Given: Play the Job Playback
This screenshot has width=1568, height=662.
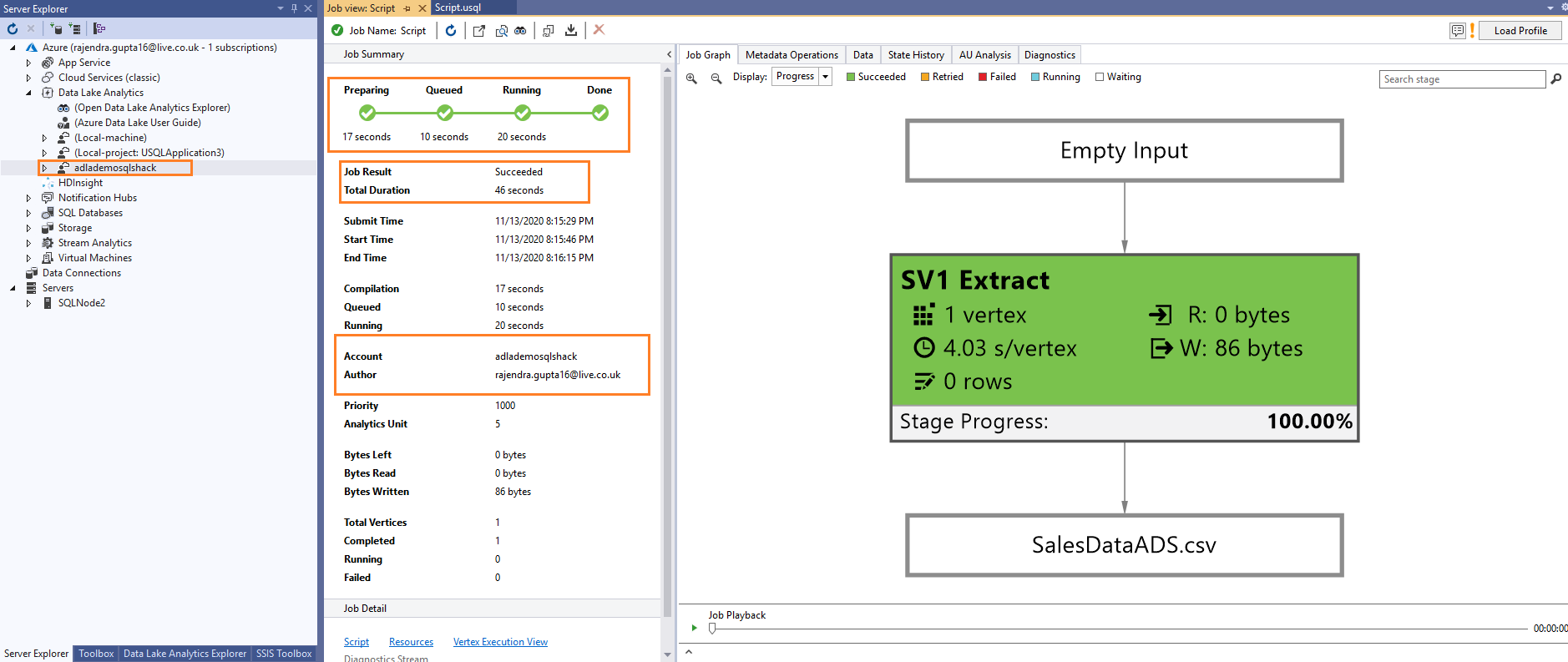Looking at the screenshot, I should pyautogui.click(x=694, y=628).
